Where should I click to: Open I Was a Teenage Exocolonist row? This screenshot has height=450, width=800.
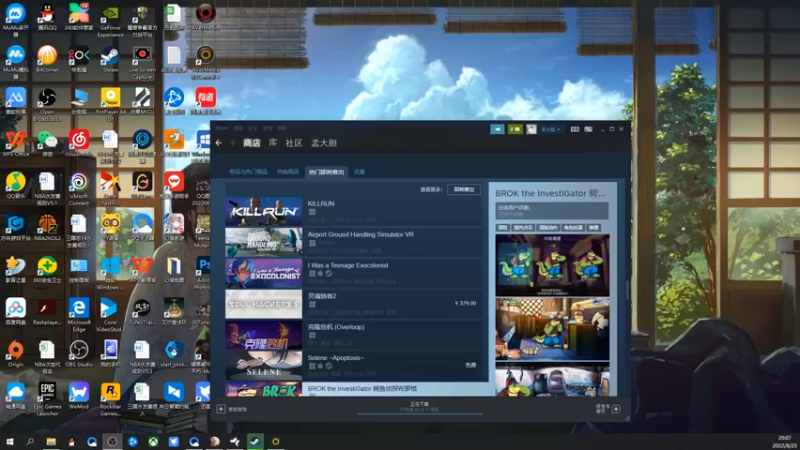point(353,273)
